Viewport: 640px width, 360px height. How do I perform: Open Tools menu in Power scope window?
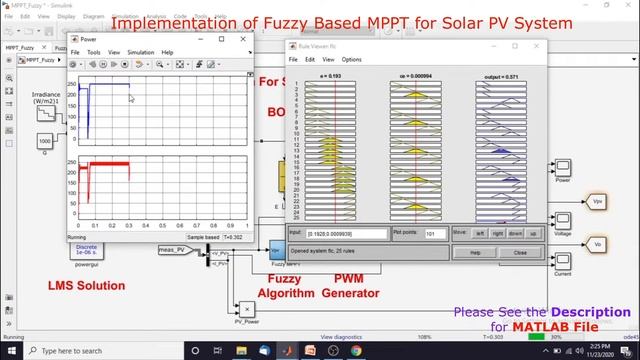pyautogui.click(x=93, y=52)
